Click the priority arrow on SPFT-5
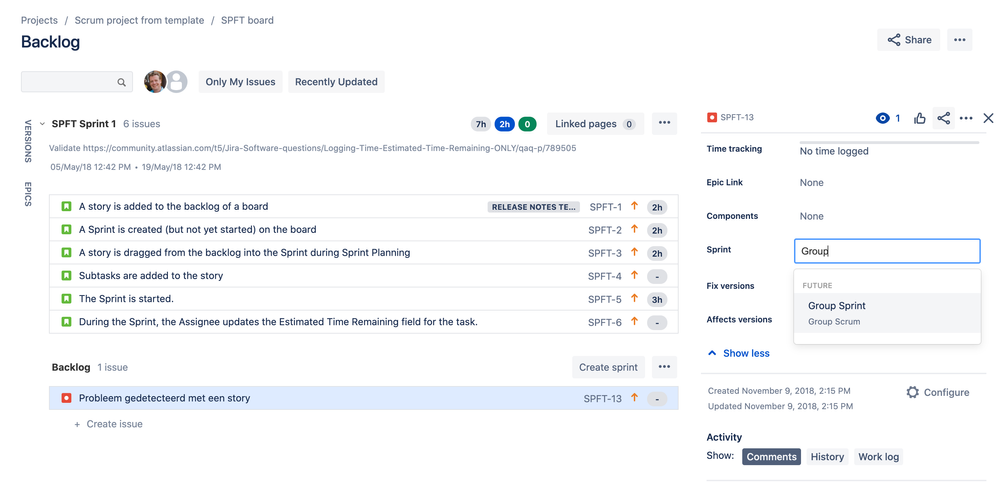999x486 pixels. pyautogui.click(x=634, y=299)
